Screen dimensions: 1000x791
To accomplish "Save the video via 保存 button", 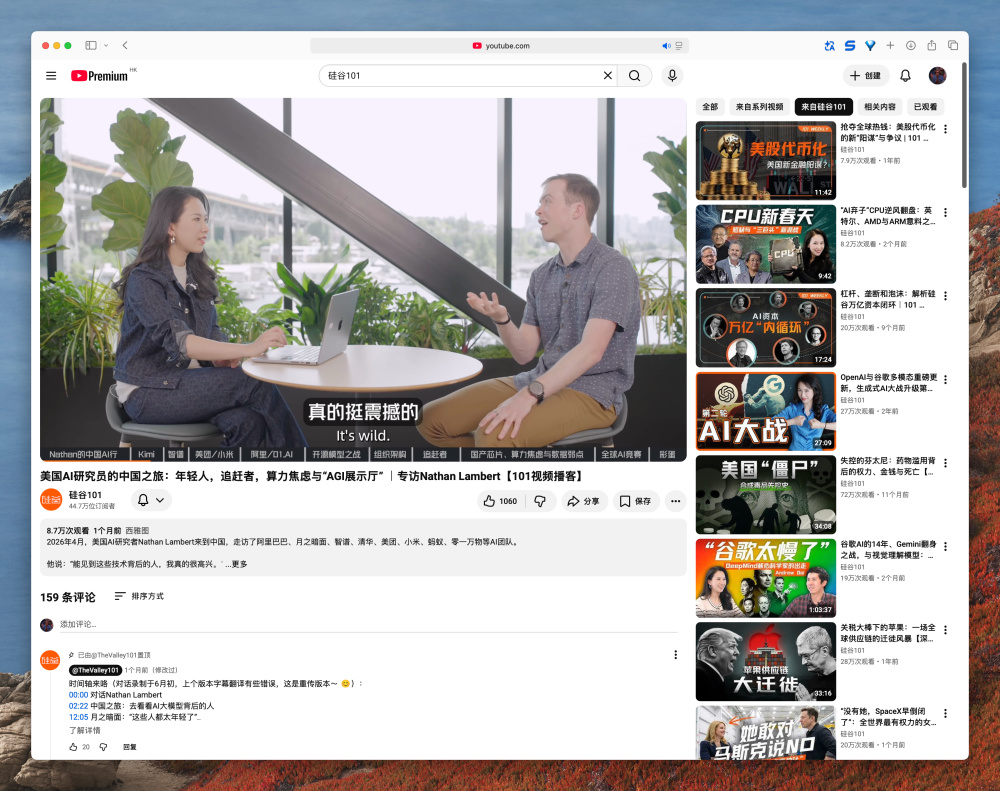I will (x=636, y=501).
